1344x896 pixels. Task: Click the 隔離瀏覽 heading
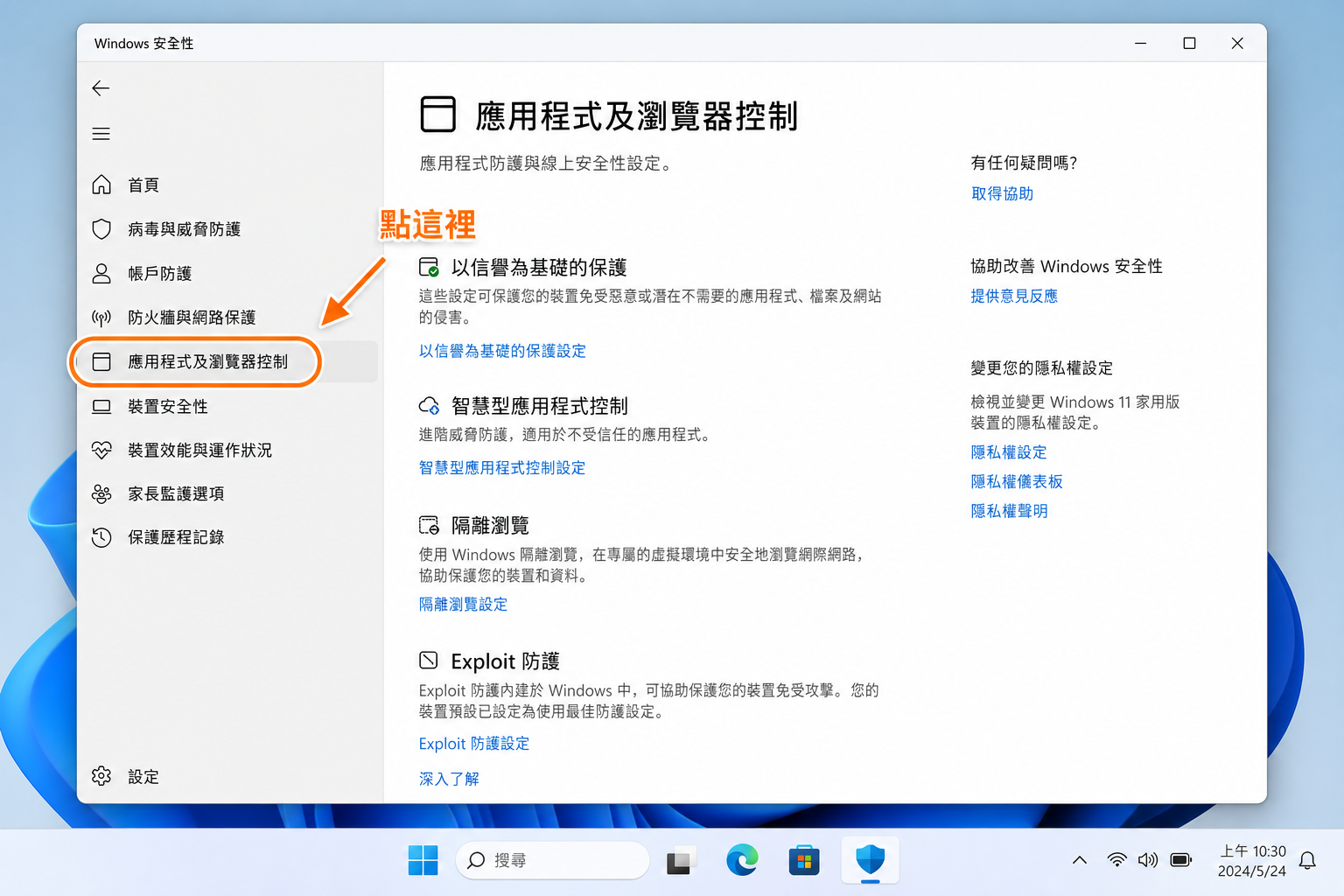click(x=490, y=525)
